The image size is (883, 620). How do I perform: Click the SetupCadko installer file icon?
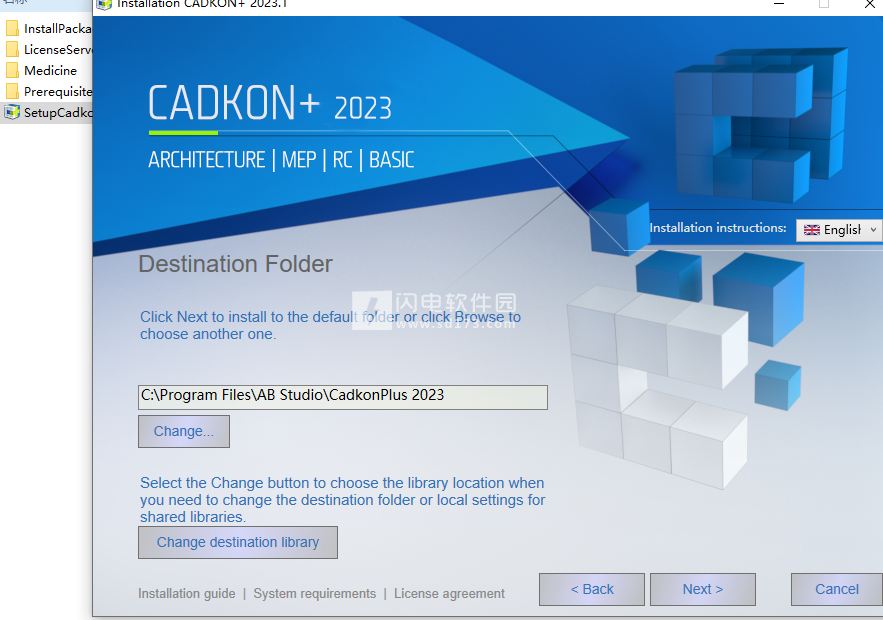pyautogui.click(x=12, y=112)
